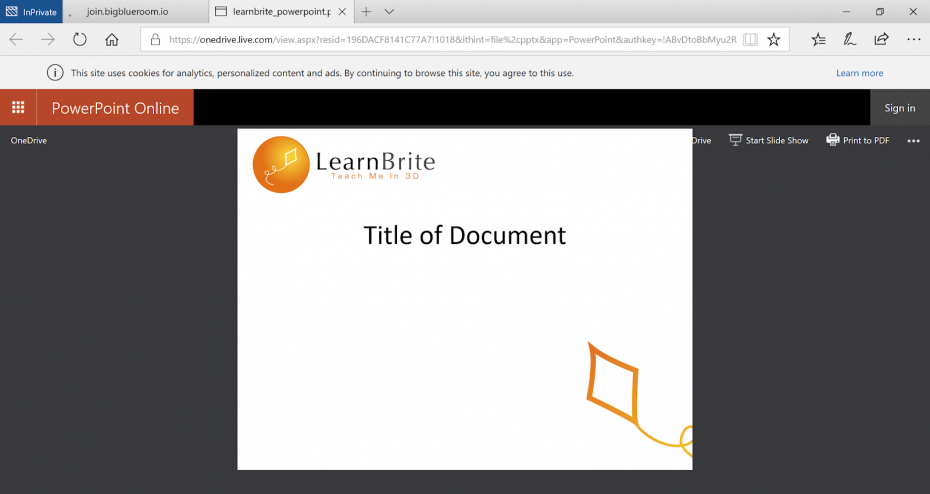Screen dimensions: 930x494
Task: Add page to favorites with star icon
Action: (x=773, y=40)
